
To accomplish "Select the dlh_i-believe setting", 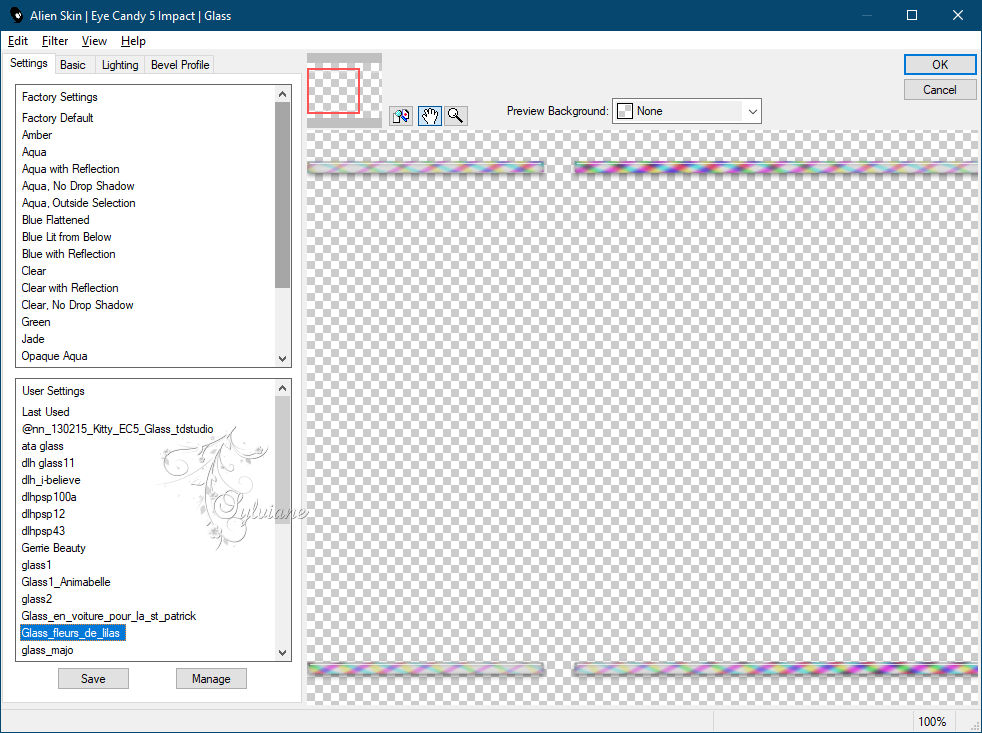I will coord(51,480).
